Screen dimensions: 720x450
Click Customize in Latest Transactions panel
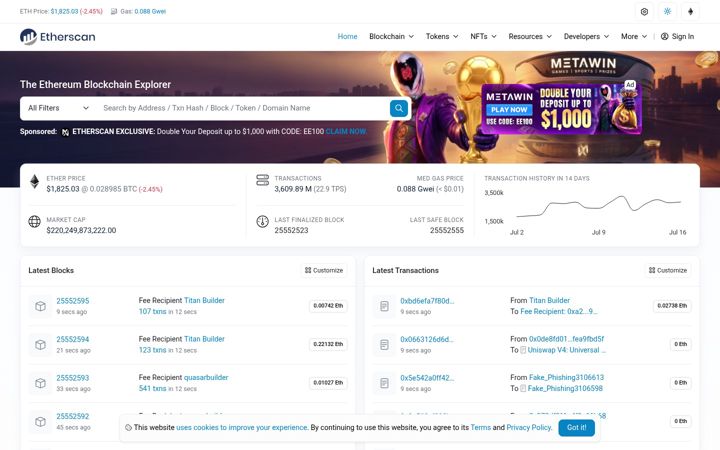point(668,270)
